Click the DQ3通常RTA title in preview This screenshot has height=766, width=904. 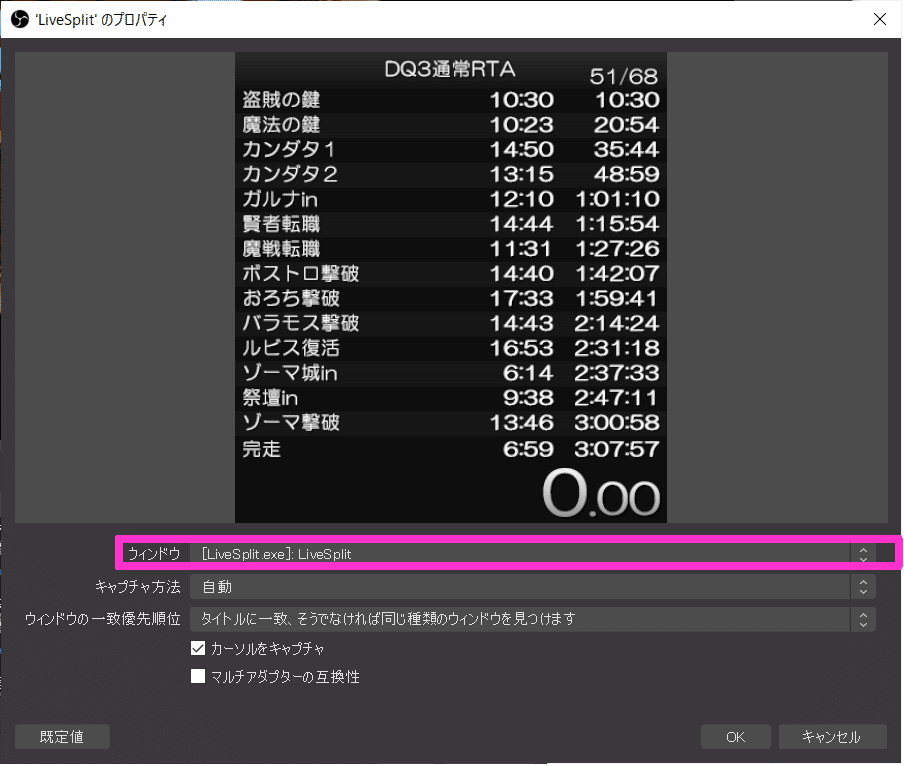coord(450,69)
